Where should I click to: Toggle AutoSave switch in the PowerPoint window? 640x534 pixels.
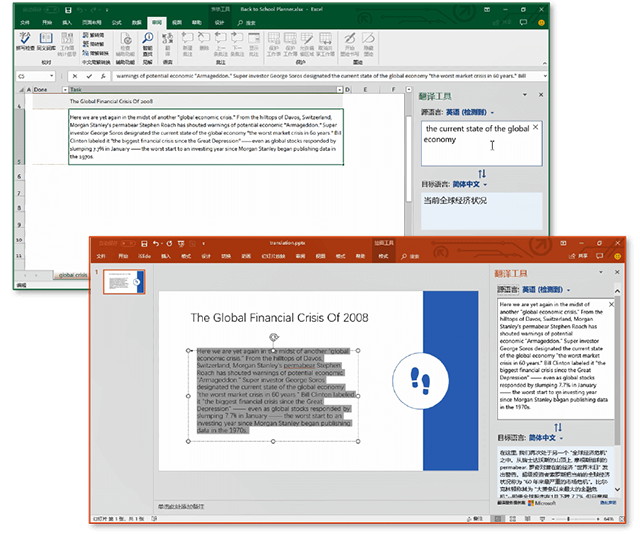pos(127,243)
